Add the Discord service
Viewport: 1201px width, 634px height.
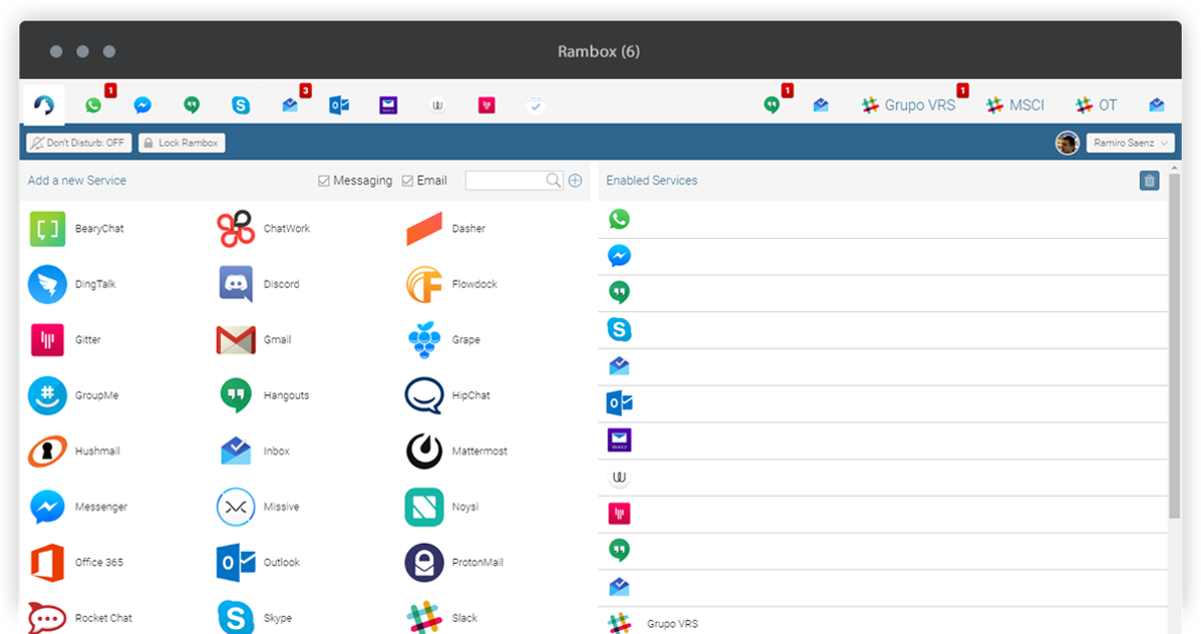point(259,285)
